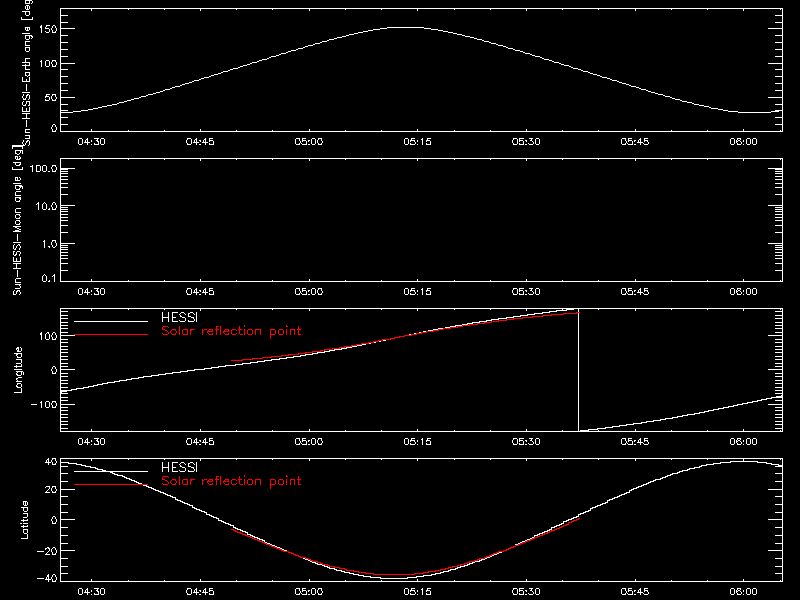
Task: Click the 20 tick label on Latitude axis
Action: (x=51, y=490)
